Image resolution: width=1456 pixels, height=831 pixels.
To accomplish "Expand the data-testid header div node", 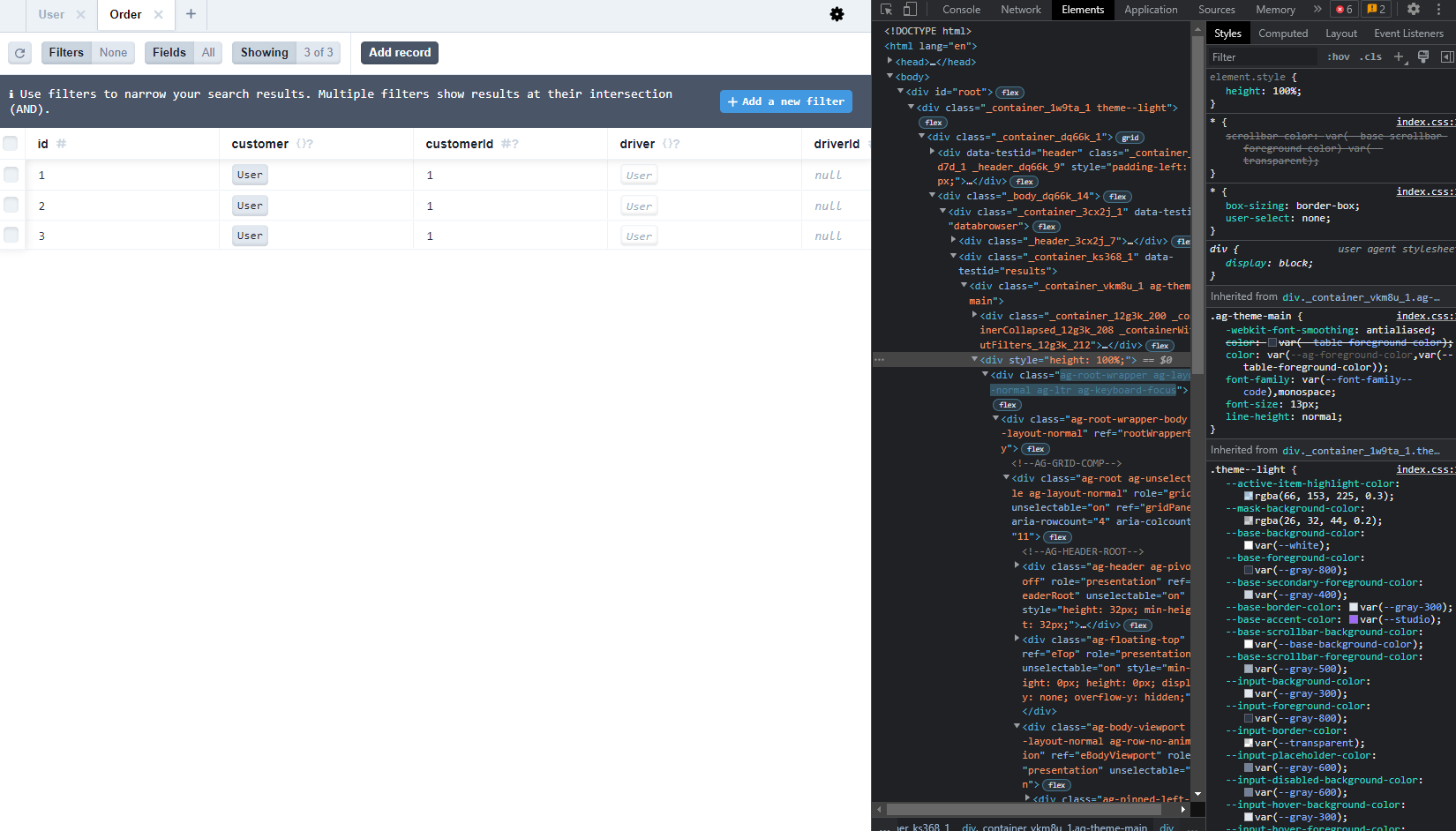I will [x=933, y=152].
